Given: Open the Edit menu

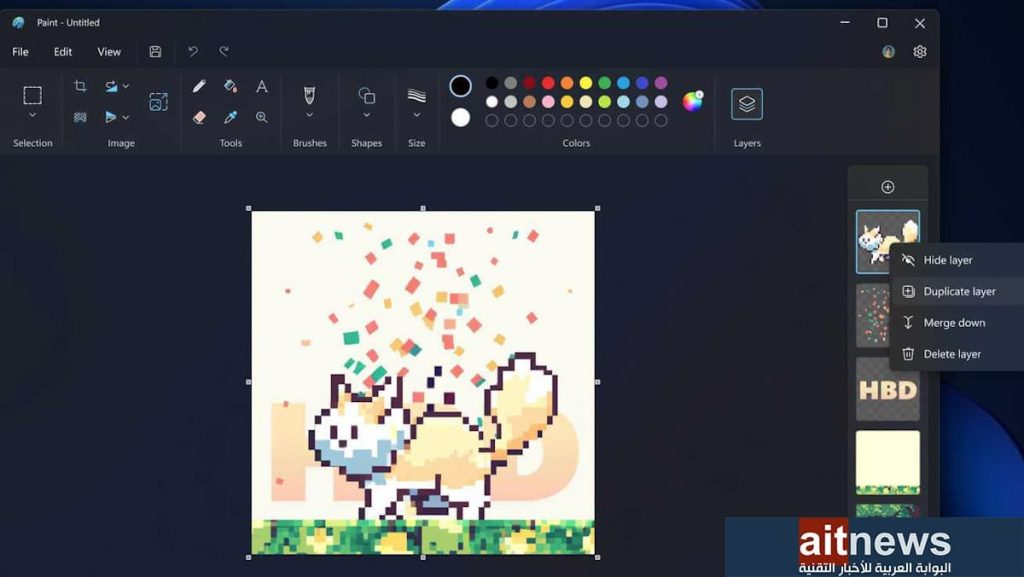Looking at the screenshot, I should point(63,52).
